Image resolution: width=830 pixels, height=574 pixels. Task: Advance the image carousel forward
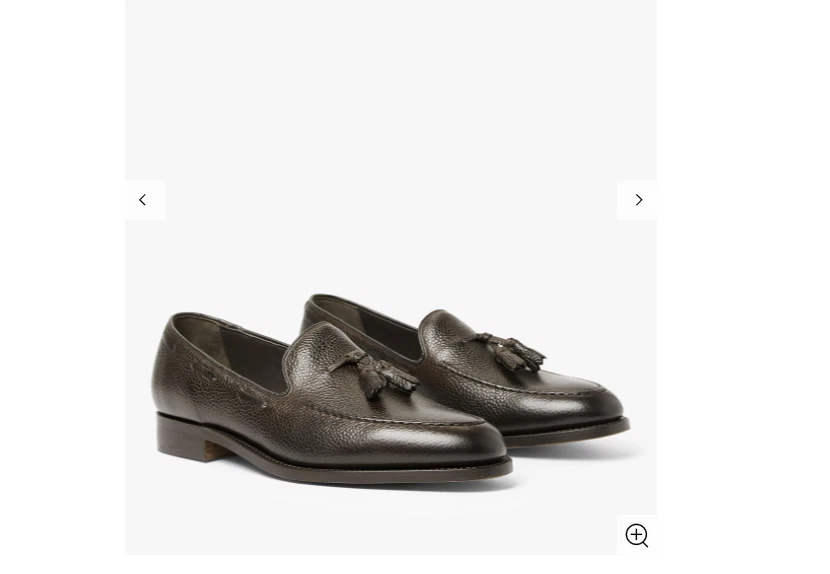[x=637, y=200]
